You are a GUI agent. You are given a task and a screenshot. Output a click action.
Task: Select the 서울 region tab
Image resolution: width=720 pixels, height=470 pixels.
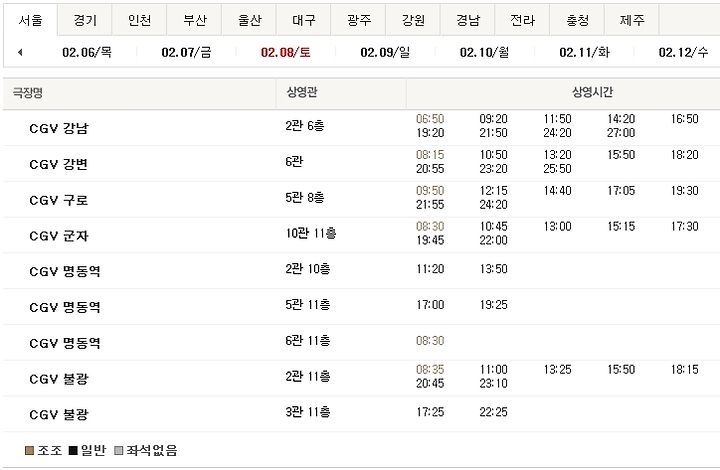[30, 20]
